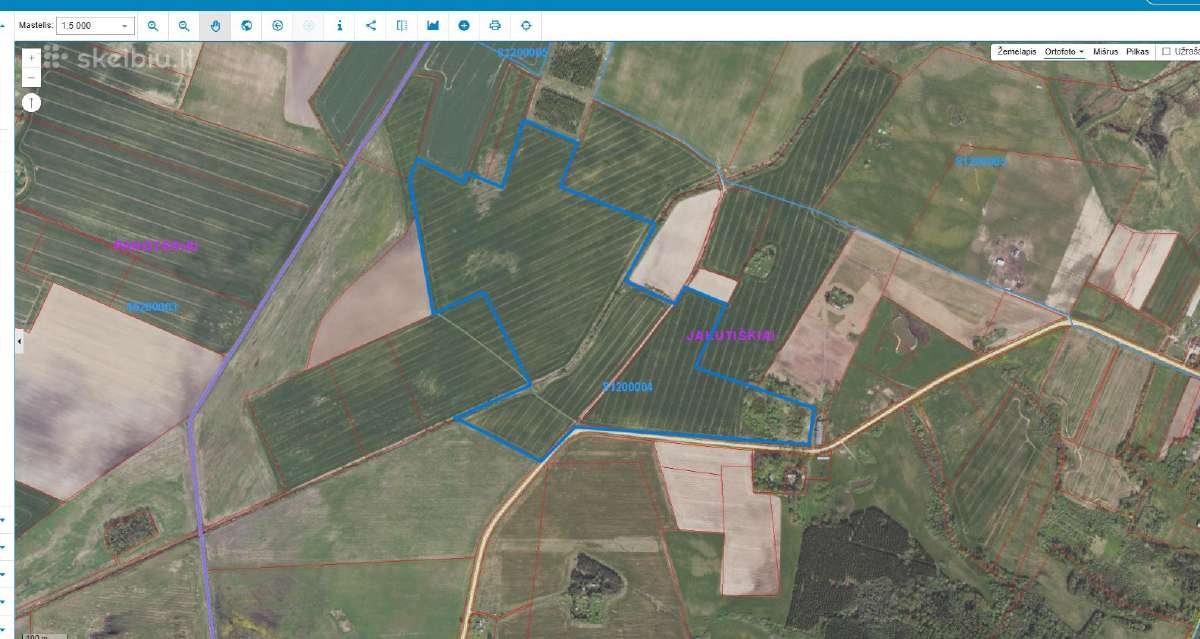1200x639 pixels.
Task: Click the JAKUTIŠKIAI village label
Action: tap(731, 337)
